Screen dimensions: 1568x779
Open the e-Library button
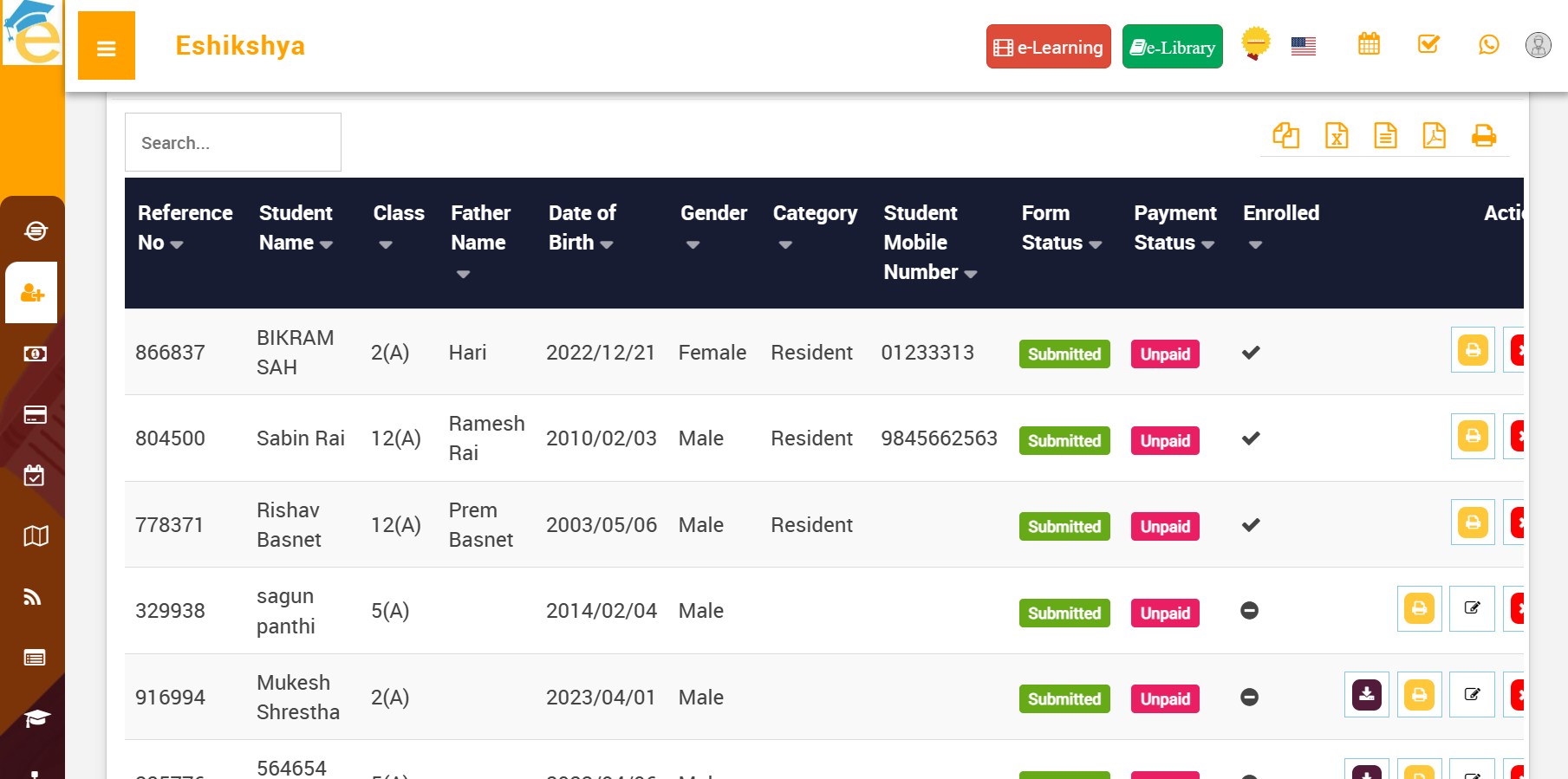1172,47
